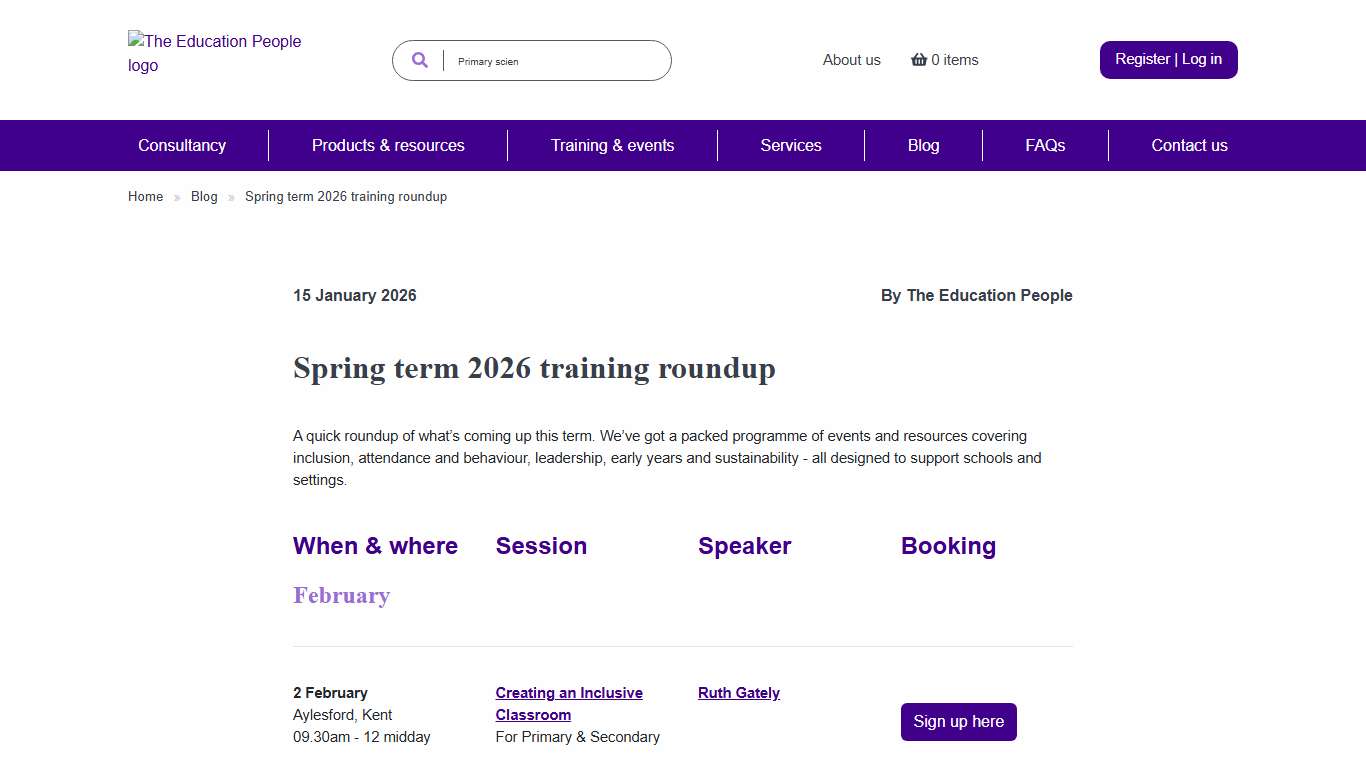The width and height of the screenshot is (1366, 768).
Task: Click the author name The Education People
Action: [x=989, y=295]
